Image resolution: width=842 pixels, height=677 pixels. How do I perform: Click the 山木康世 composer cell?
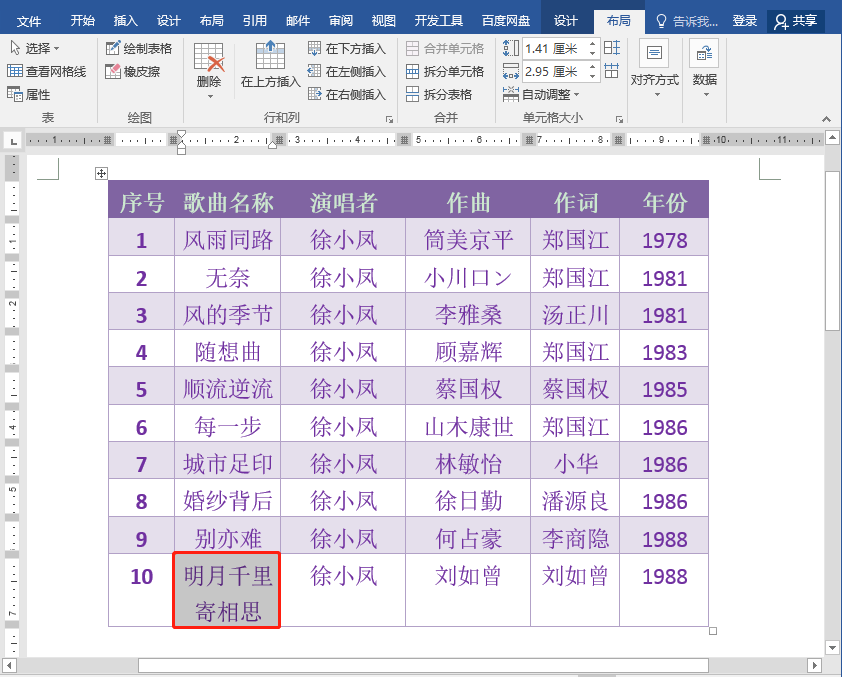[x=468, y=424]
